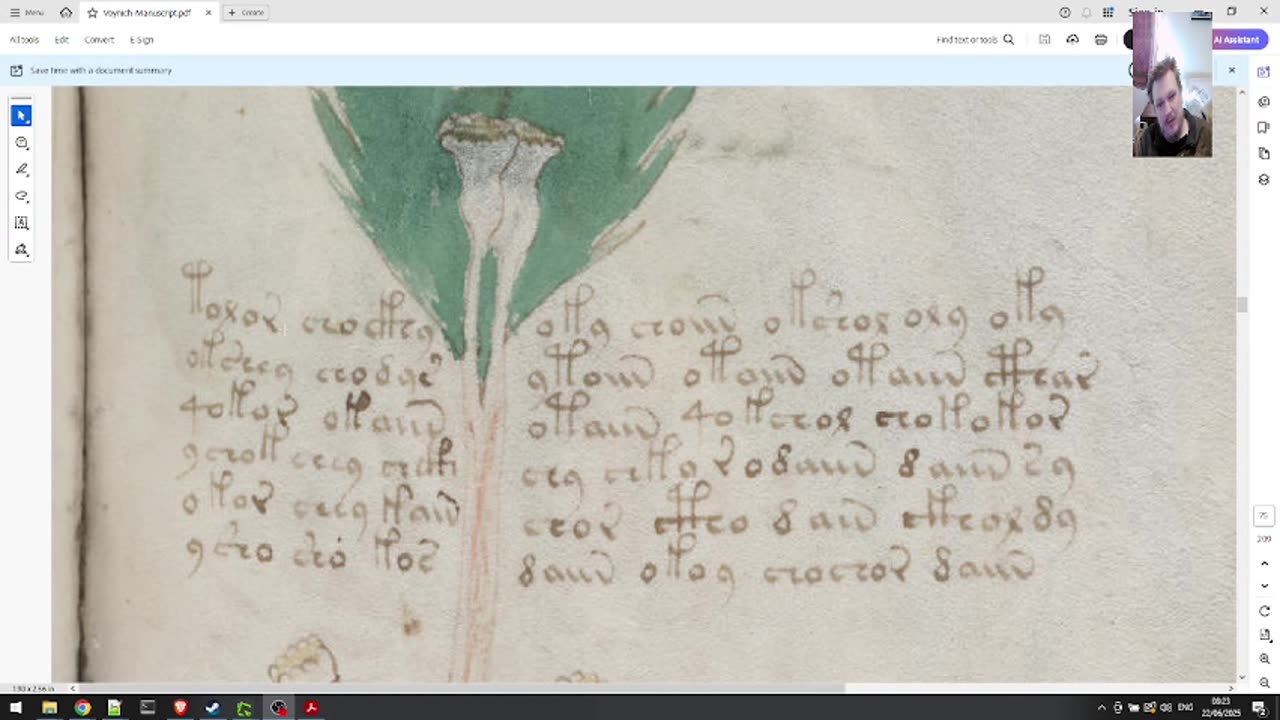
Task: Click the print icon
Action: (x=1100, y=40)
